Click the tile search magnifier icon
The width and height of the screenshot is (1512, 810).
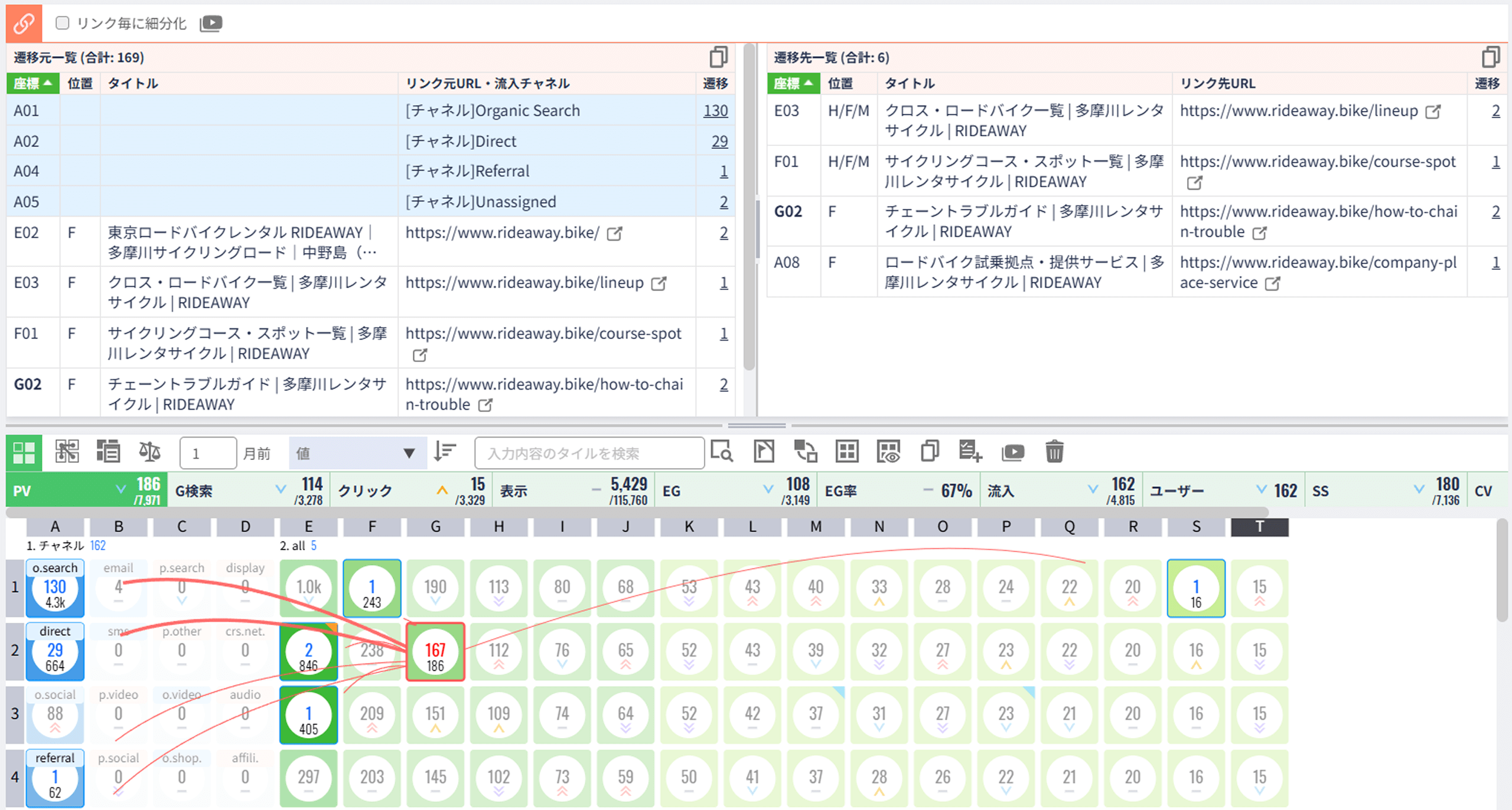tap(721, 452)
